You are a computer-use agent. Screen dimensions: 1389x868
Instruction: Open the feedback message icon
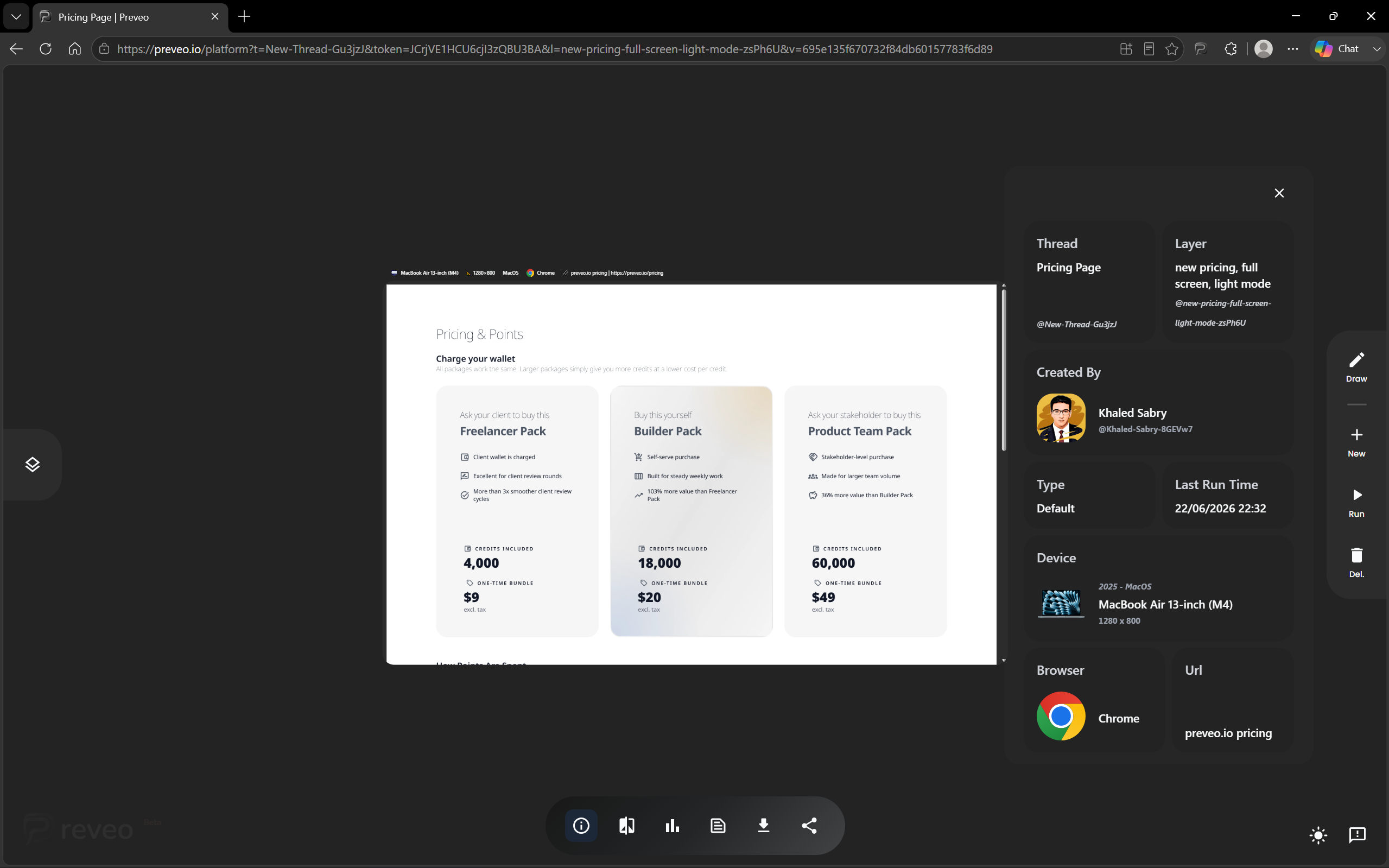click(x=1358, y=835)
